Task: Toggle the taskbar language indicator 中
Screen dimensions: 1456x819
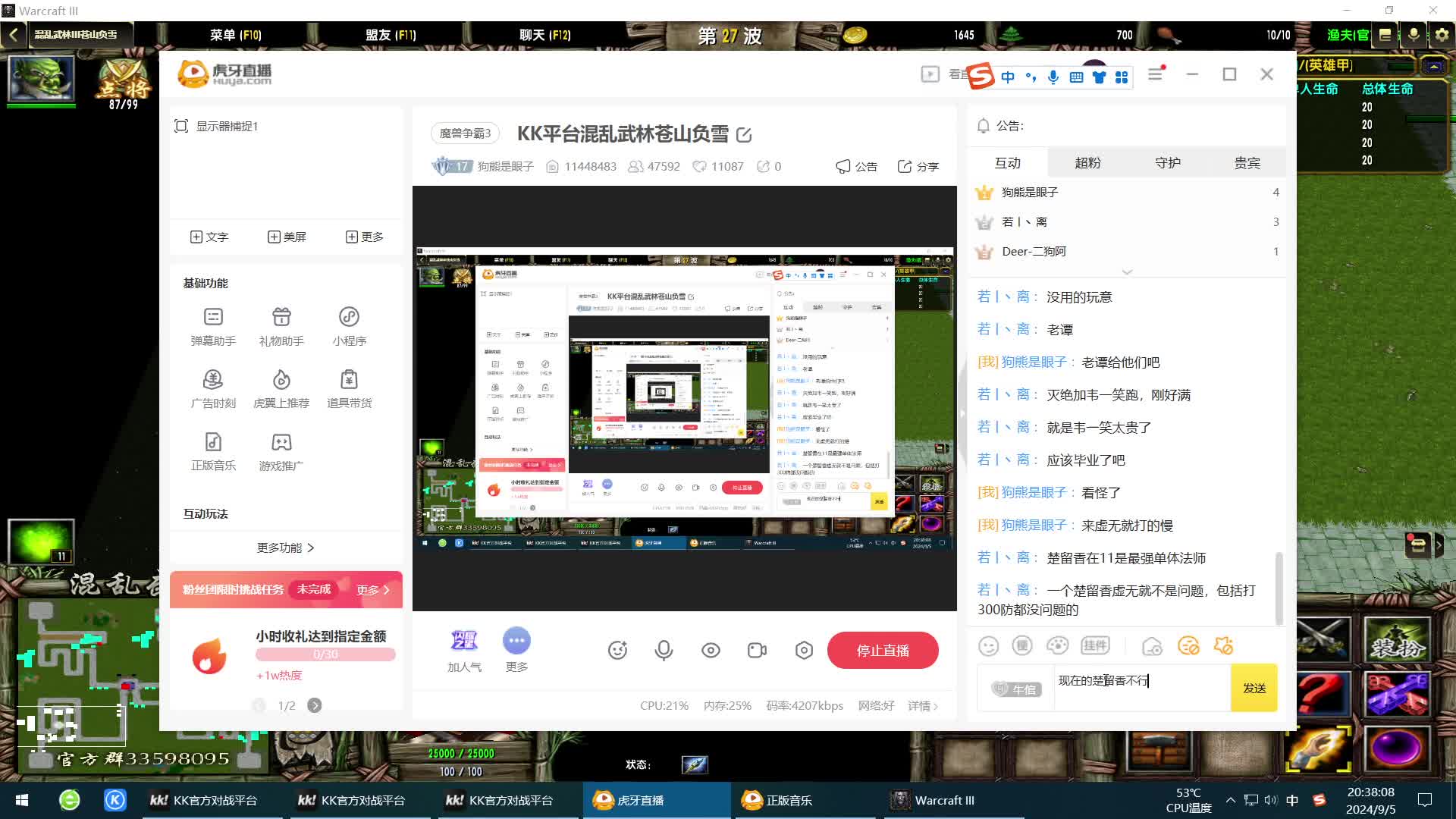Action: [1292, 800]
